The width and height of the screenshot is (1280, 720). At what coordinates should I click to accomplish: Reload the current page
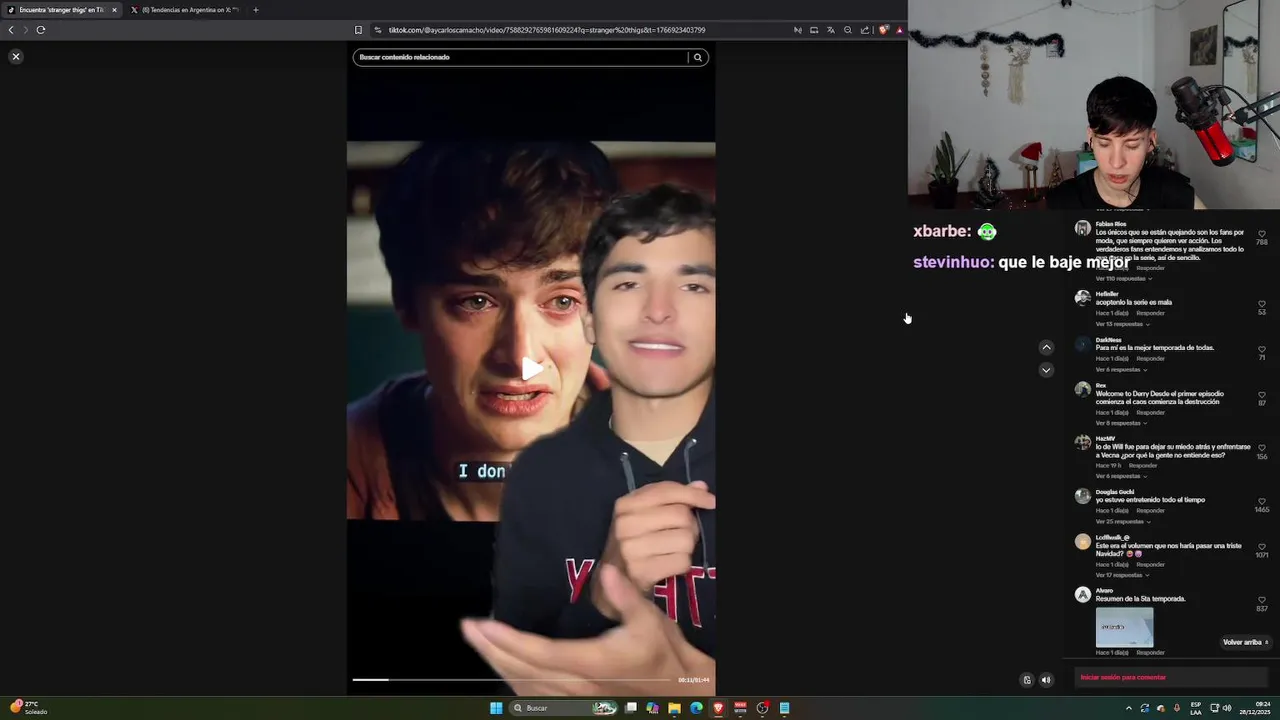pyautogui.click(x=41, y=30)
